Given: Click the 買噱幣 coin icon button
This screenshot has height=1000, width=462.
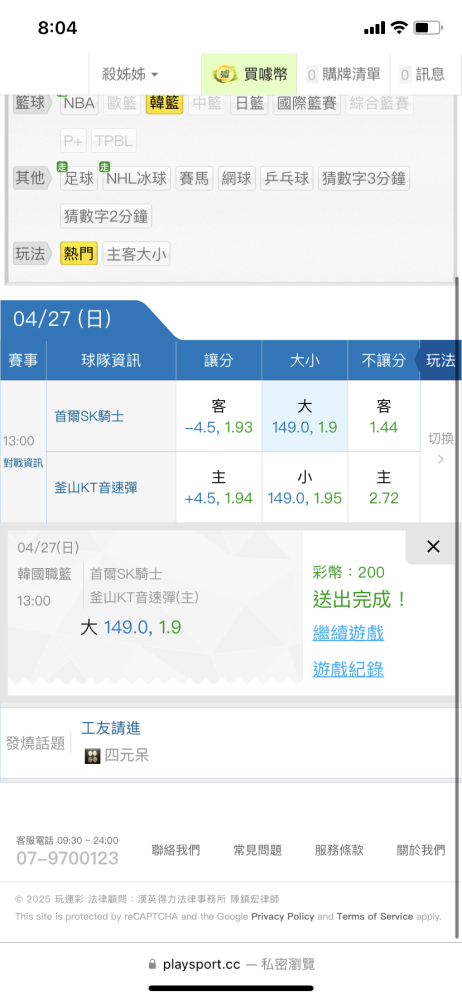Looking at the screenshot, I should pyautogui.click(x=250, y=75).
